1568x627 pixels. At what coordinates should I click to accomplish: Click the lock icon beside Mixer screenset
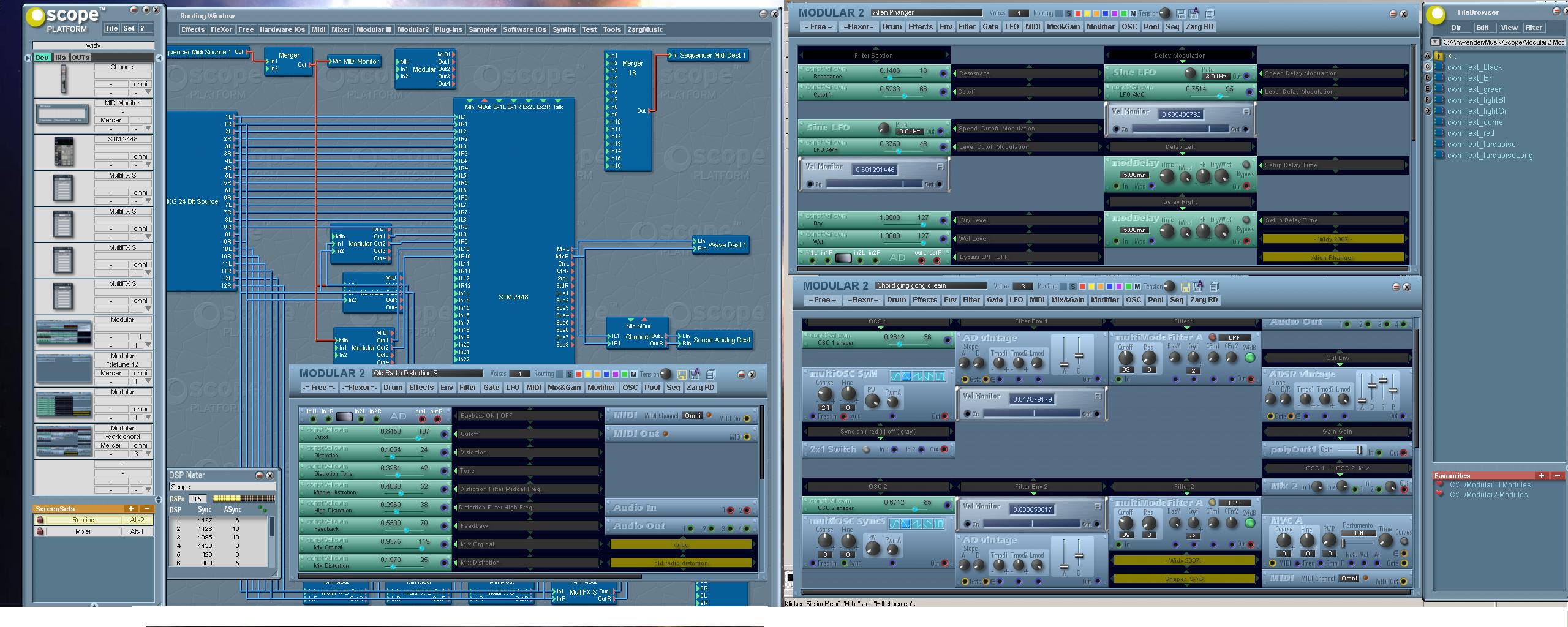(x=40, y=531)
